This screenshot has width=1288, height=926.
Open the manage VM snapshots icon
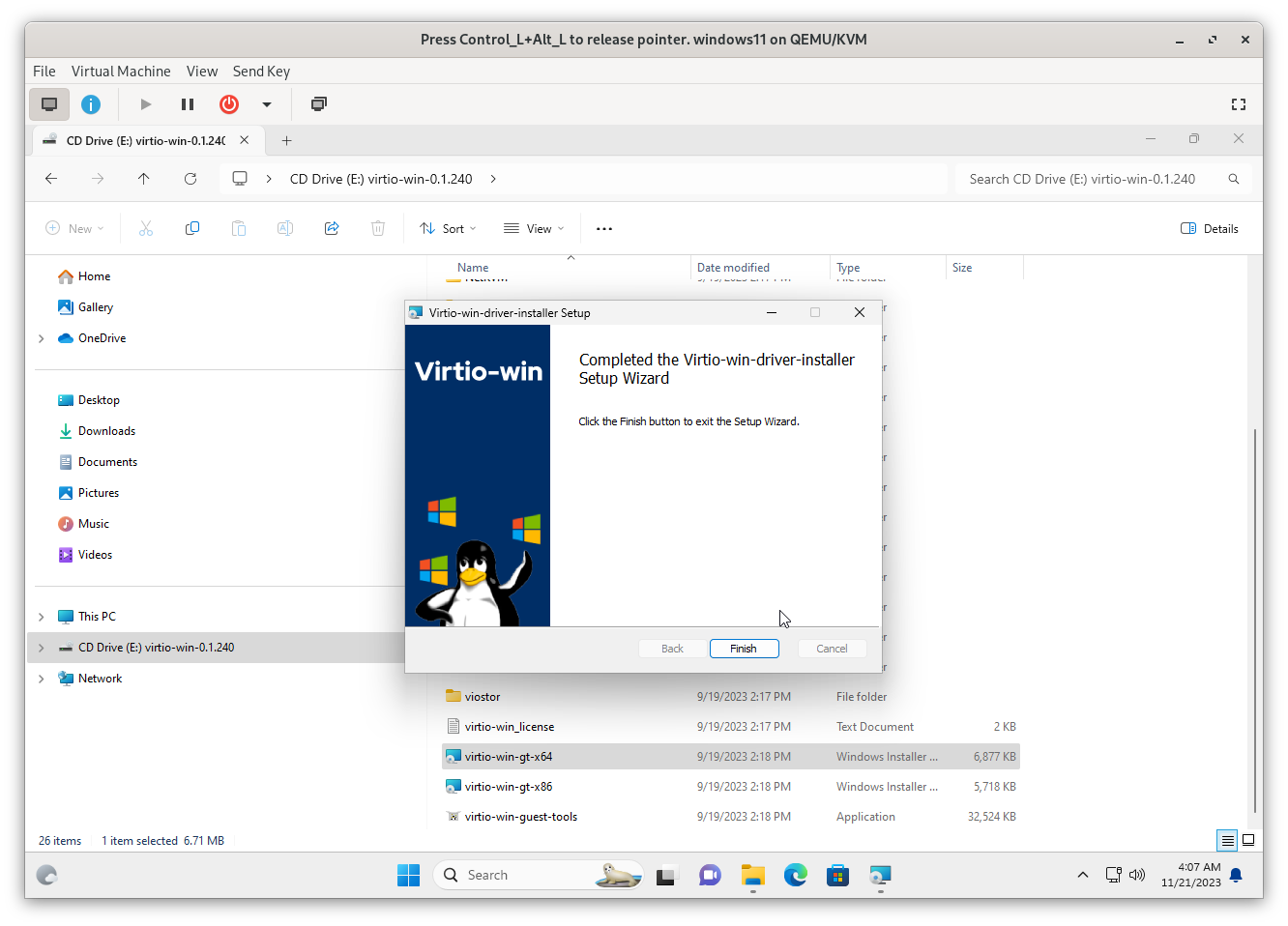319,104
